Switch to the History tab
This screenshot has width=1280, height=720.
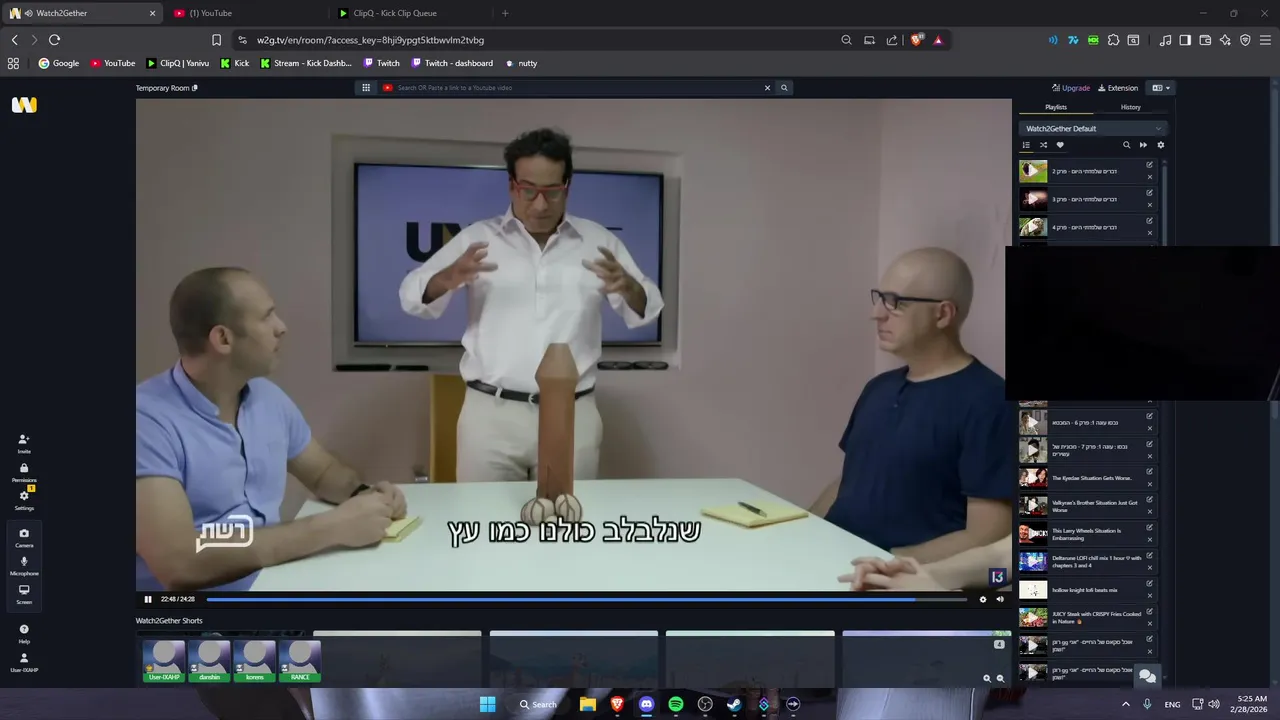[x=1130, y=107]
